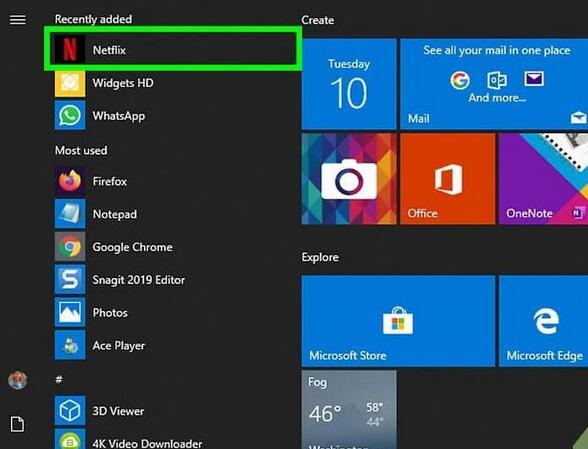588x449 pixels.
Task: Click 'And more...' in Mail tile
Action: (x=497, y=98)
